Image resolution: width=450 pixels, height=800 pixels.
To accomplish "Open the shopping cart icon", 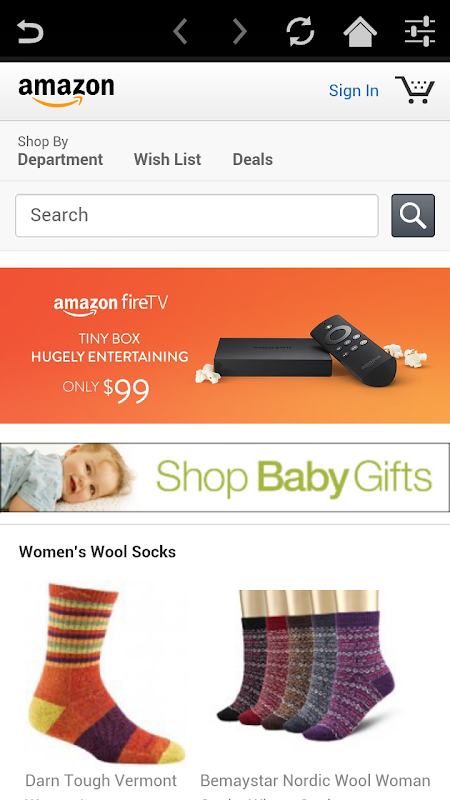I will point(415,90).
